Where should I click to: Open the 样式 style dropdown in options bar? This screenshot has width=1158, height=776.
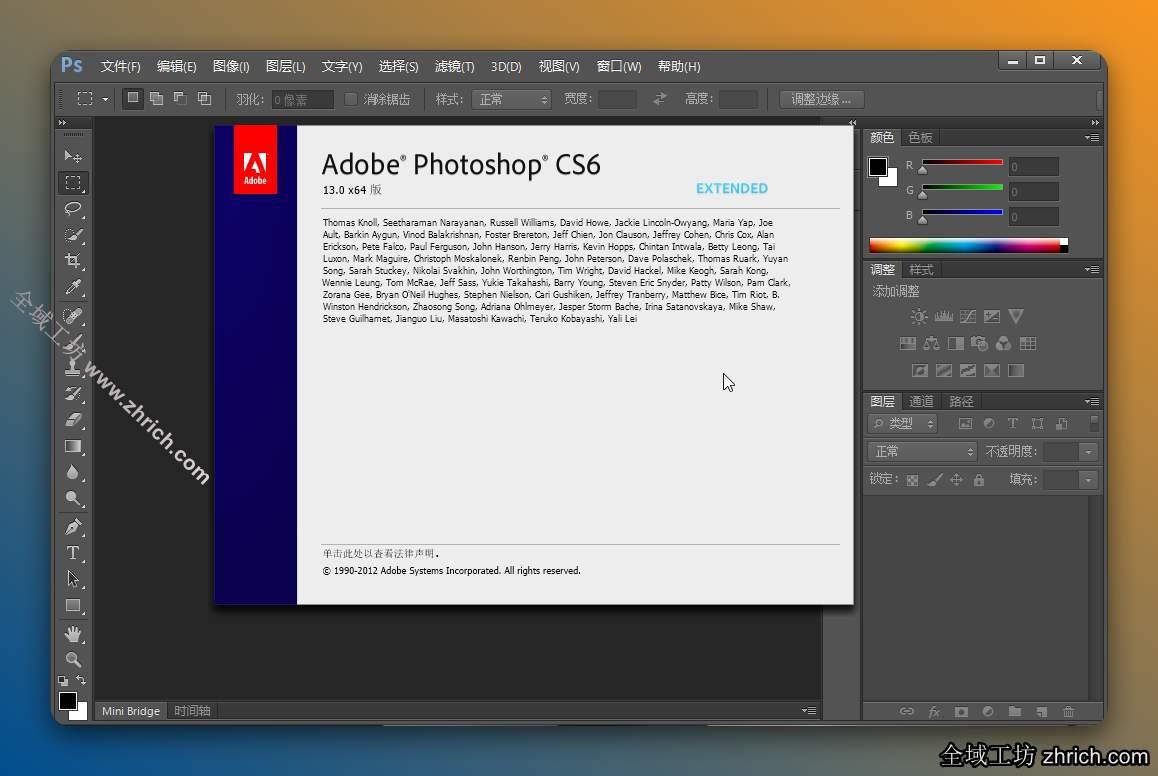click(512, 99)
